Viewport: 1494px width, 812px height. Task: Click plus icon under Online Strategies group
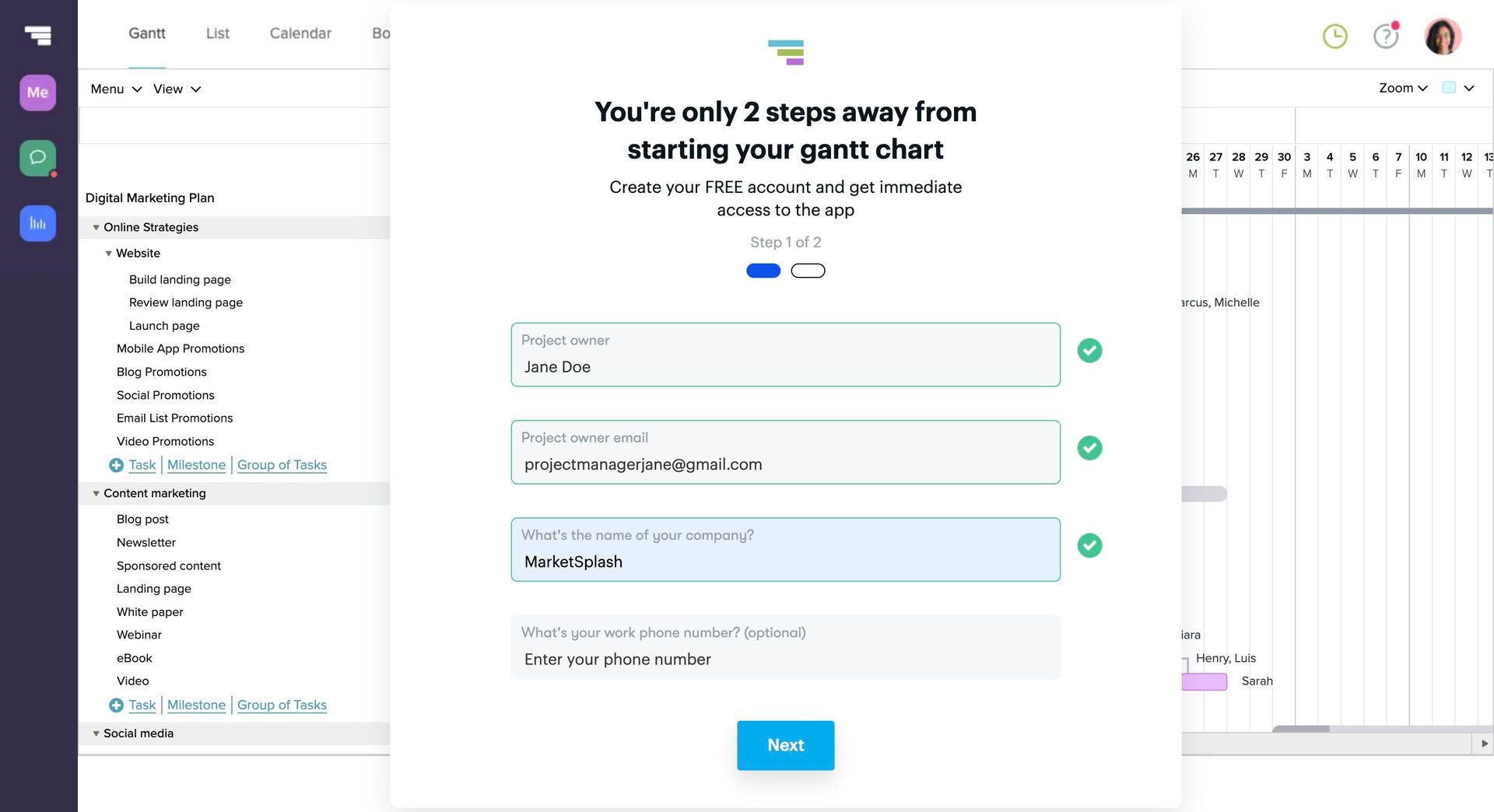116,465
